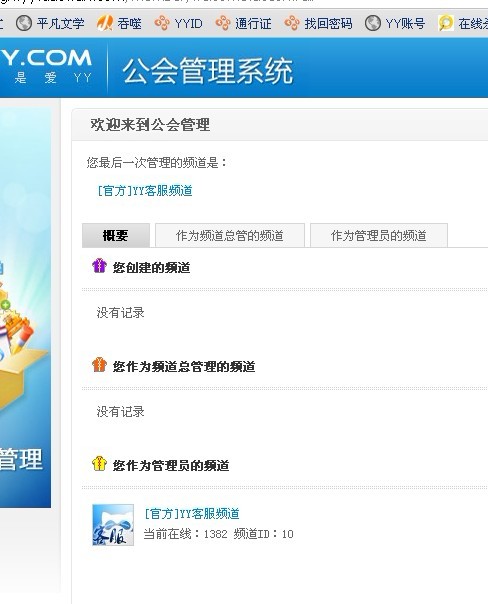
Task: Click the YY账号 globe bookmark icon
Action: point(373,23)
